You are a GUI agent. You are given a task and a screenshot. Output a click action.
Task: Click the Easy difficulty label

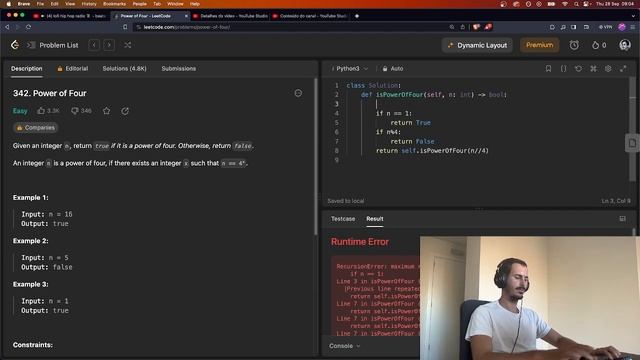pyautogui.click(x=20, y=111)
